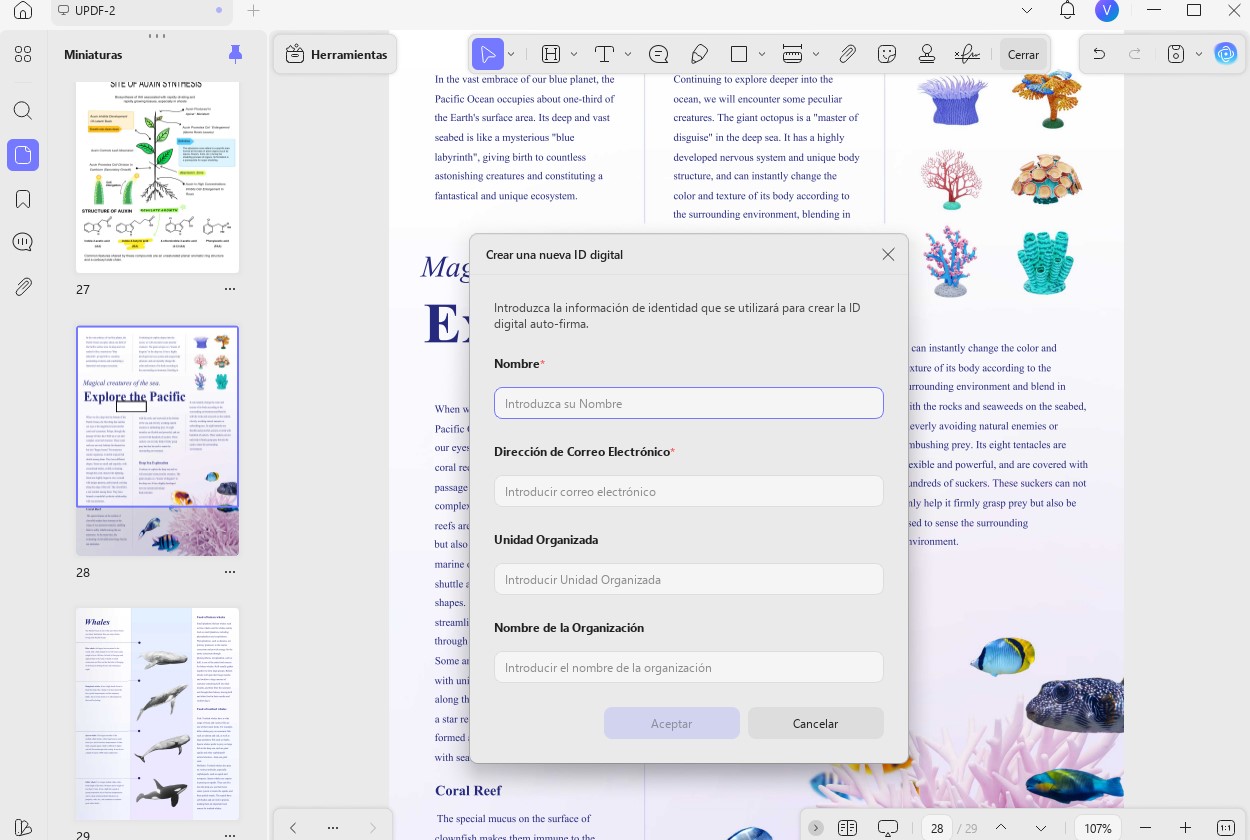Select the stamp tool icon
This screenshot has width=1250, height=840.
(927, 54)
